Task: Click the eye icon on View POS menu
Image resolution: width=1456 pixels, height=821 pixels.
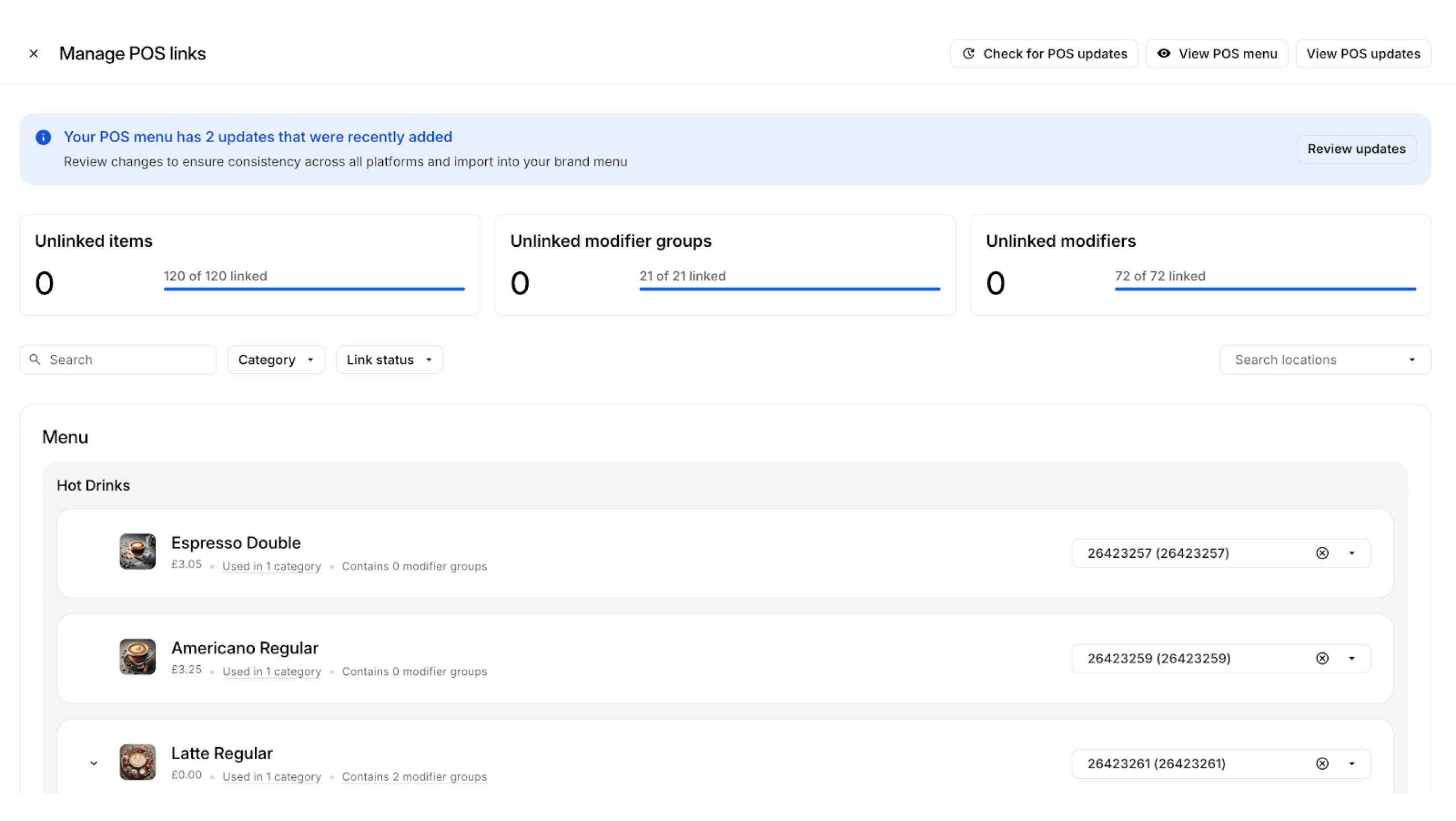Action: [x=1164, y=53]
